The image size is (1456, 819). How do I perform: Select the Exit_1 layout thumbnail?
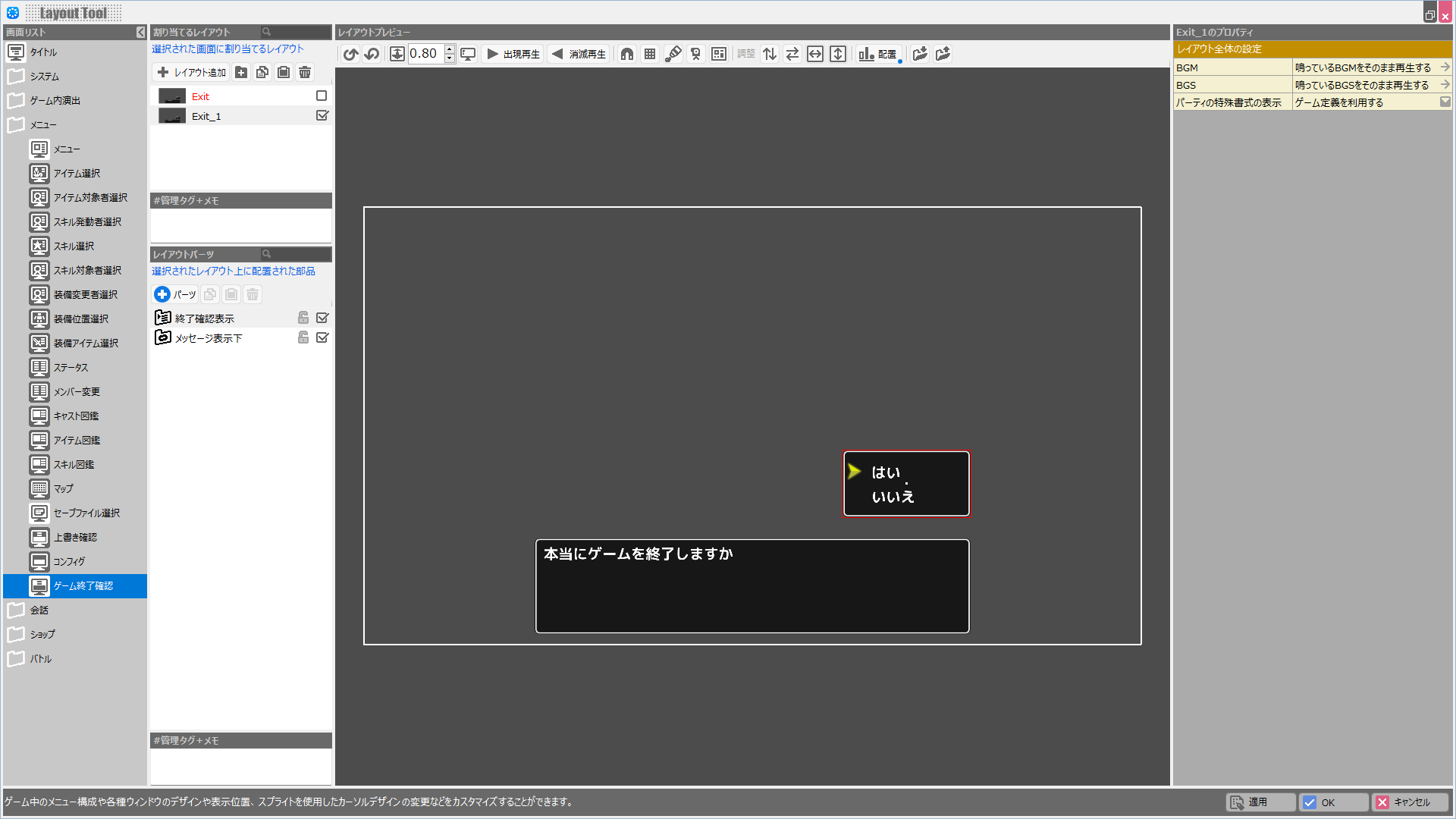(x=172, y=116)
